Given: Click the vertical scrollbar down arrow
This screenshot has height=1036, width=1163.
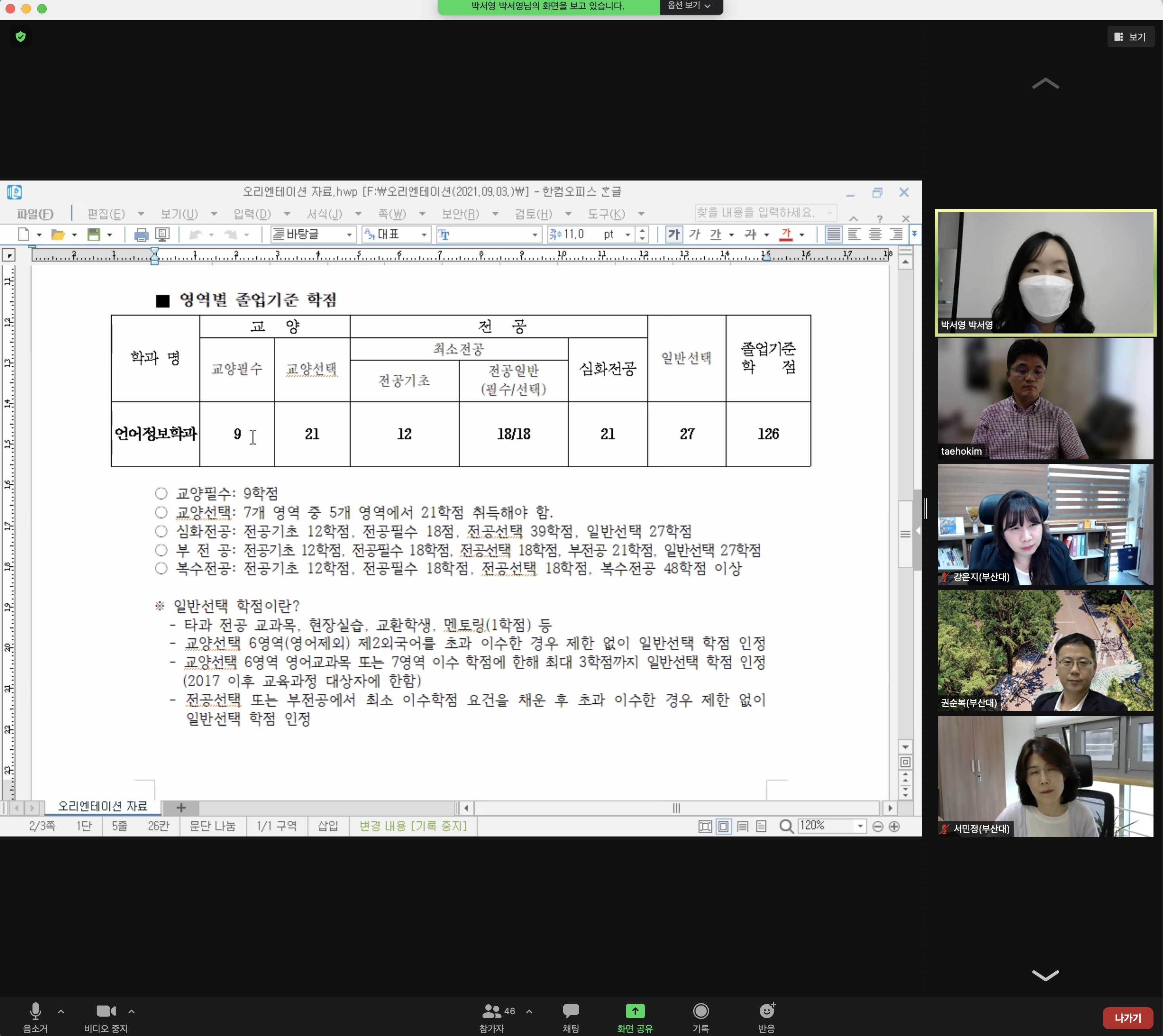Looking at the screenshot, I should 905,747.
